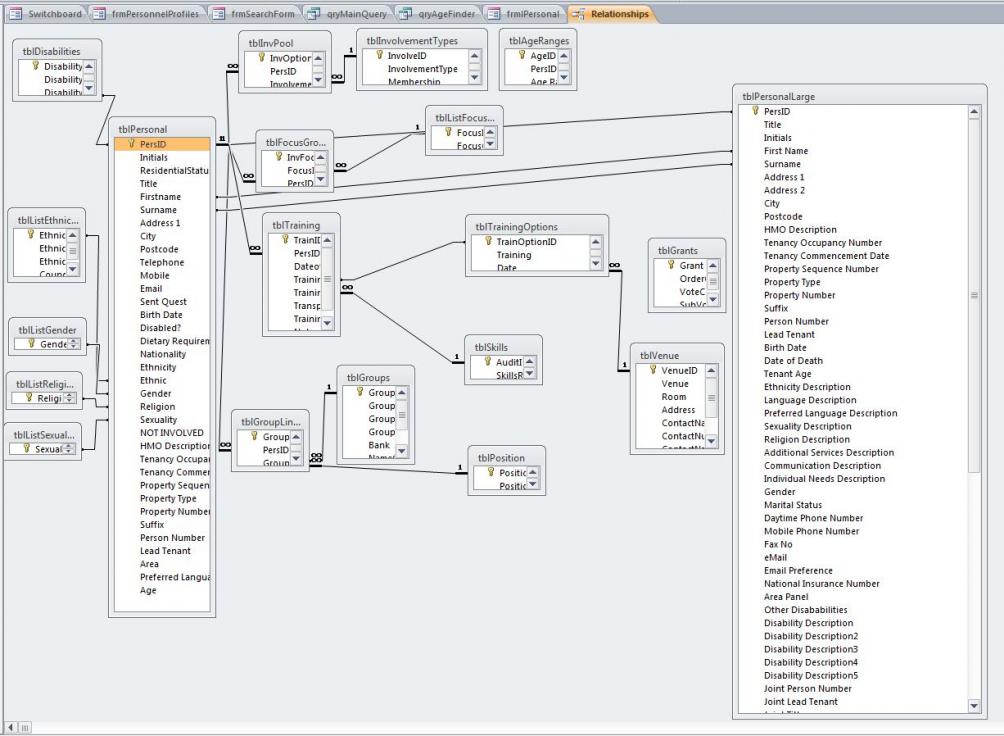This screenshot has height=736, width=1004.
Task: Click the key icon beside PersID in tblPersonal
Action: click(132, 144)
